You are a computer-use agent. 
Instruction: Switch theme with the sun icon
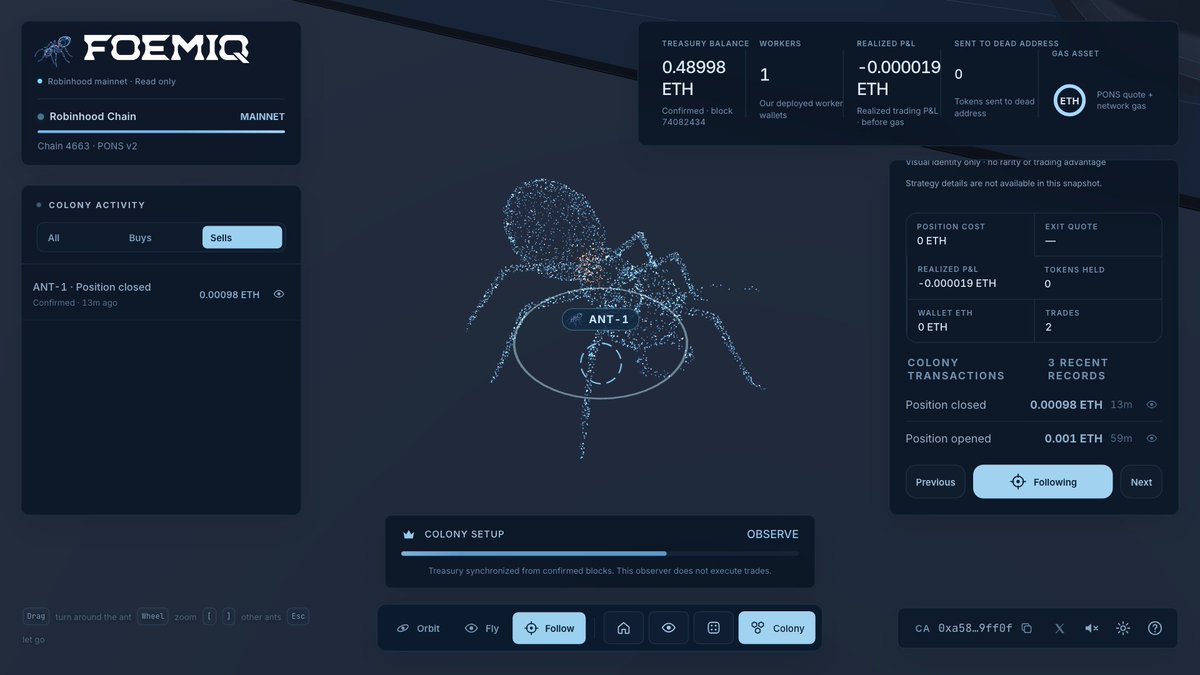click(1123, 628)
